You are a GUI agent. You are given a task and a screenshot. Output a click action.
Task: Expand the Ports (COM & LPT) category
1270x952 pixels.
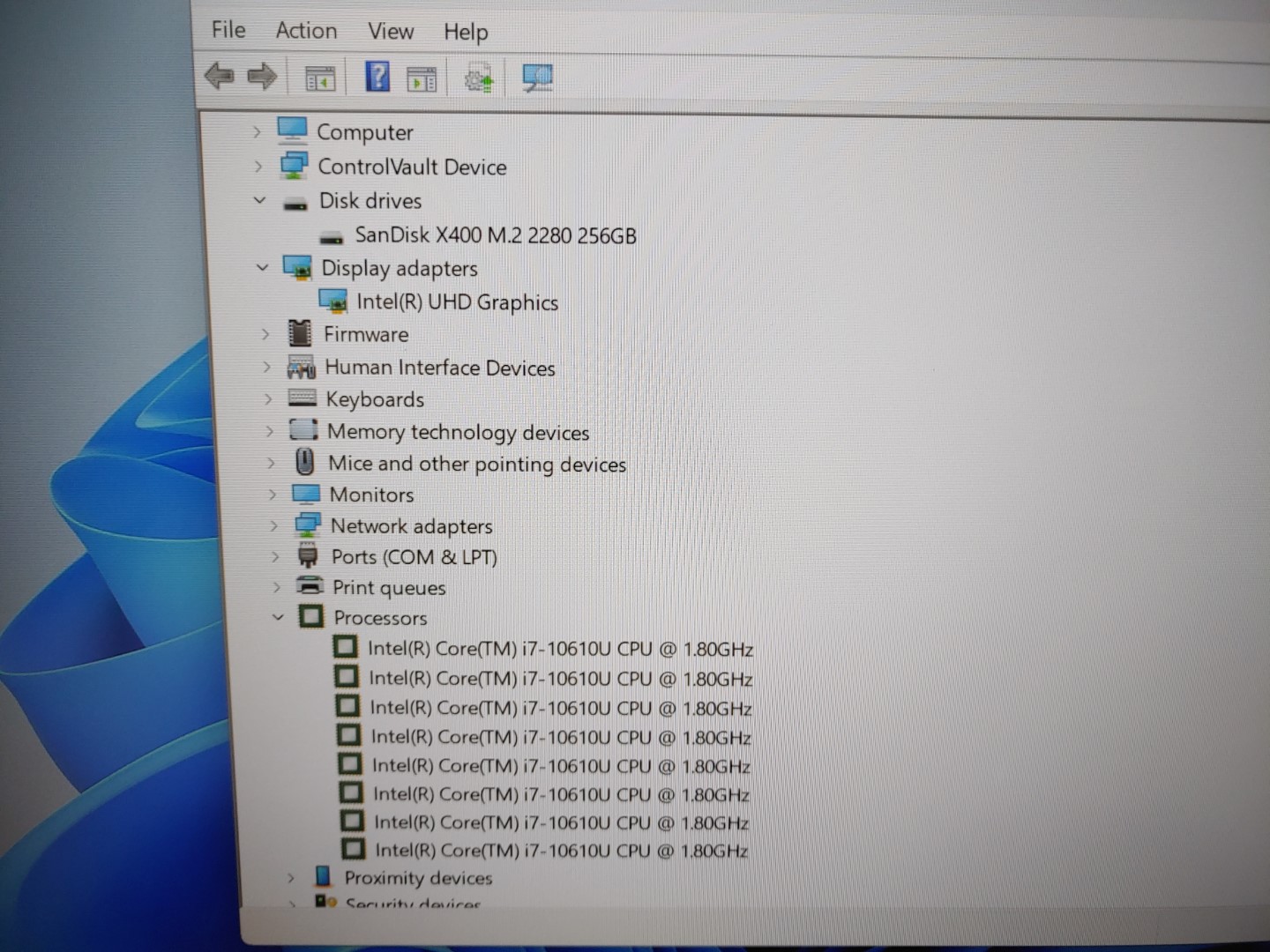[275, 557]
